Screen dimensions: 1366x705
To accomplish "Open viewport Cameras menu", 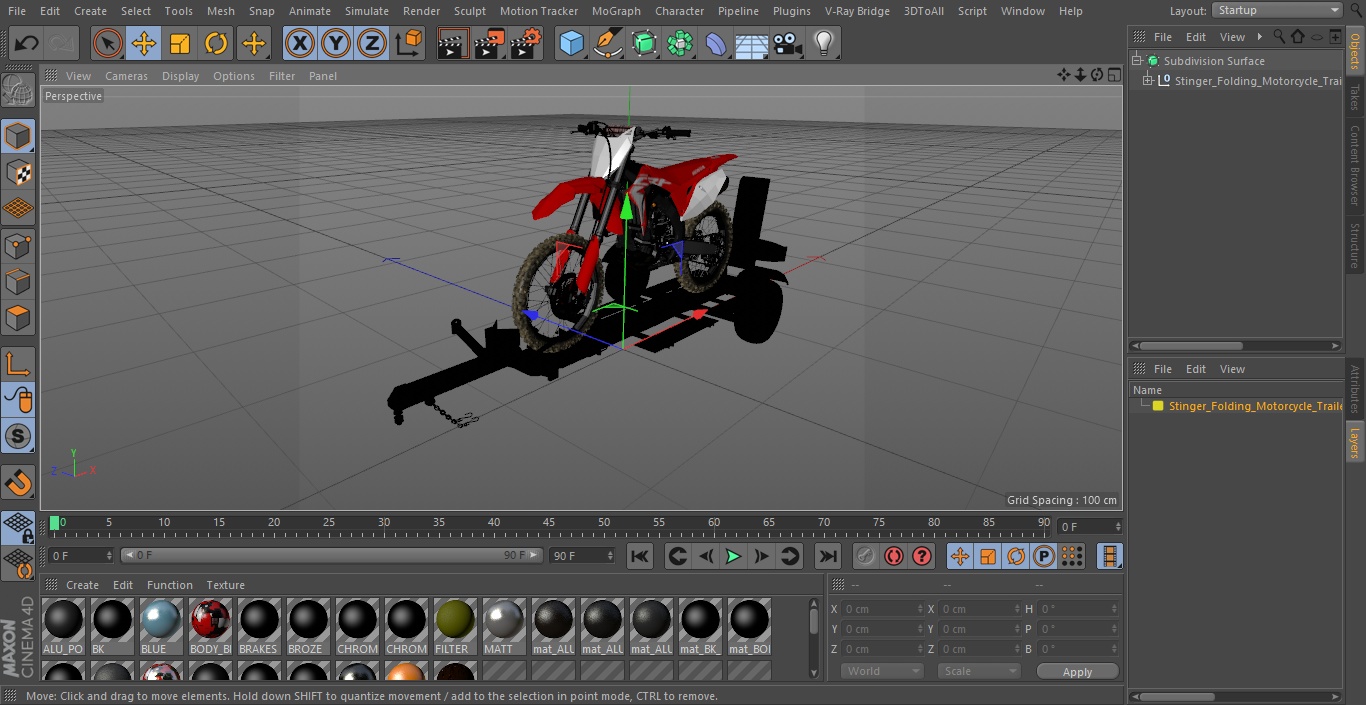I will pos(126,76).
